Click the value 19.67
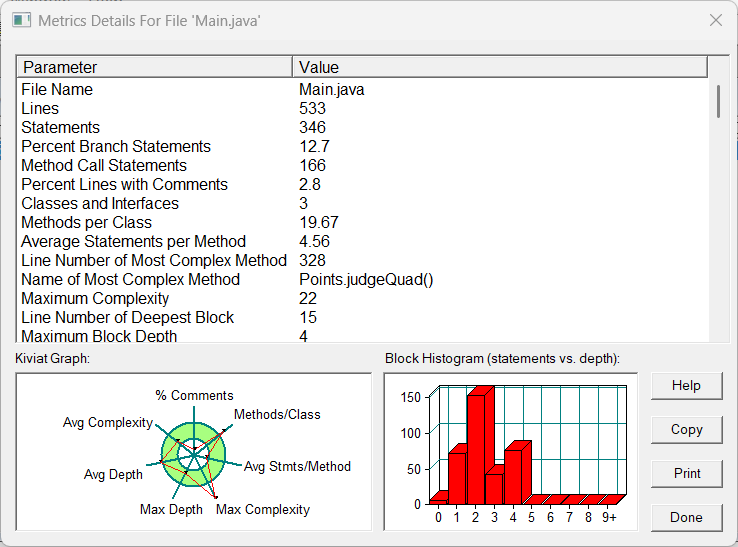This screenshot has height=547, width=738. [x=319, y=222]
